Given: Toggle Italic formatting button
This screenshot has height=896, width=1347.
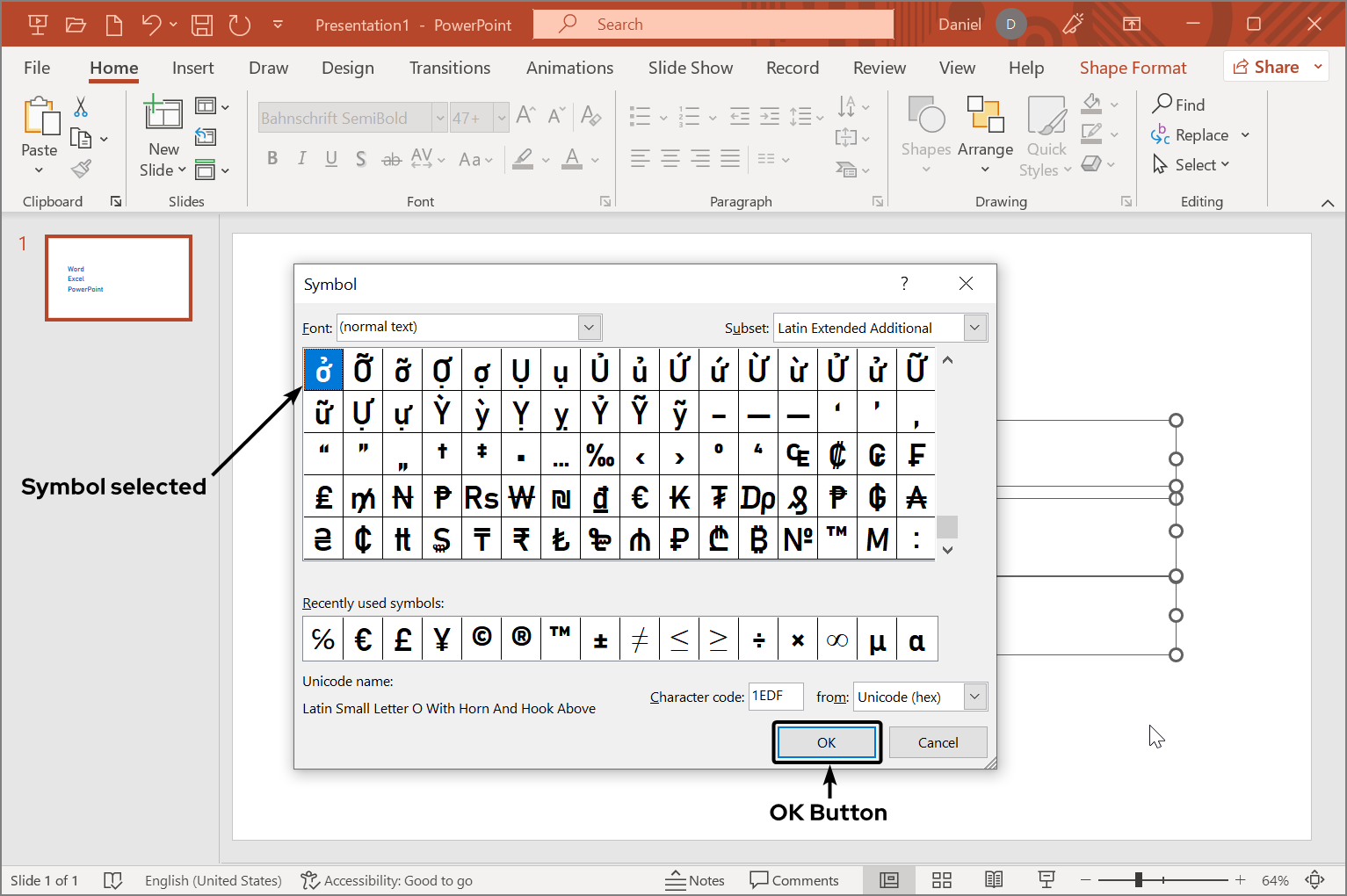Looking at the screenshot, I should [x=301, y=159].
